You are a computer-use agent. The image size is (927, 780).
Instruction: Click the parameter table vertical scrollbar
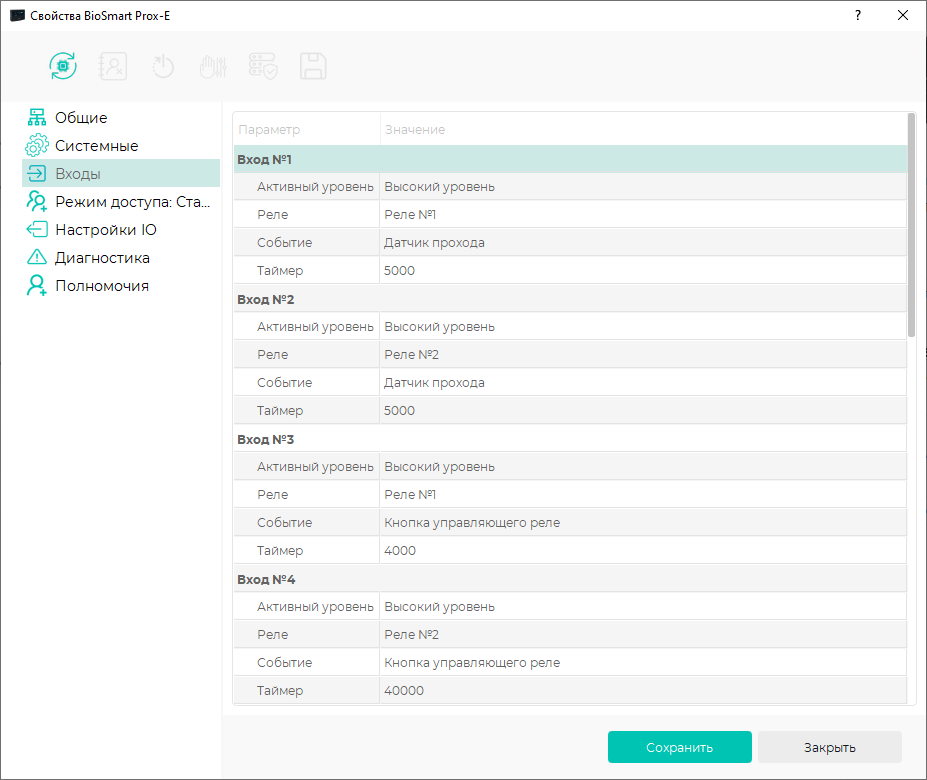[x=911, y=225]
